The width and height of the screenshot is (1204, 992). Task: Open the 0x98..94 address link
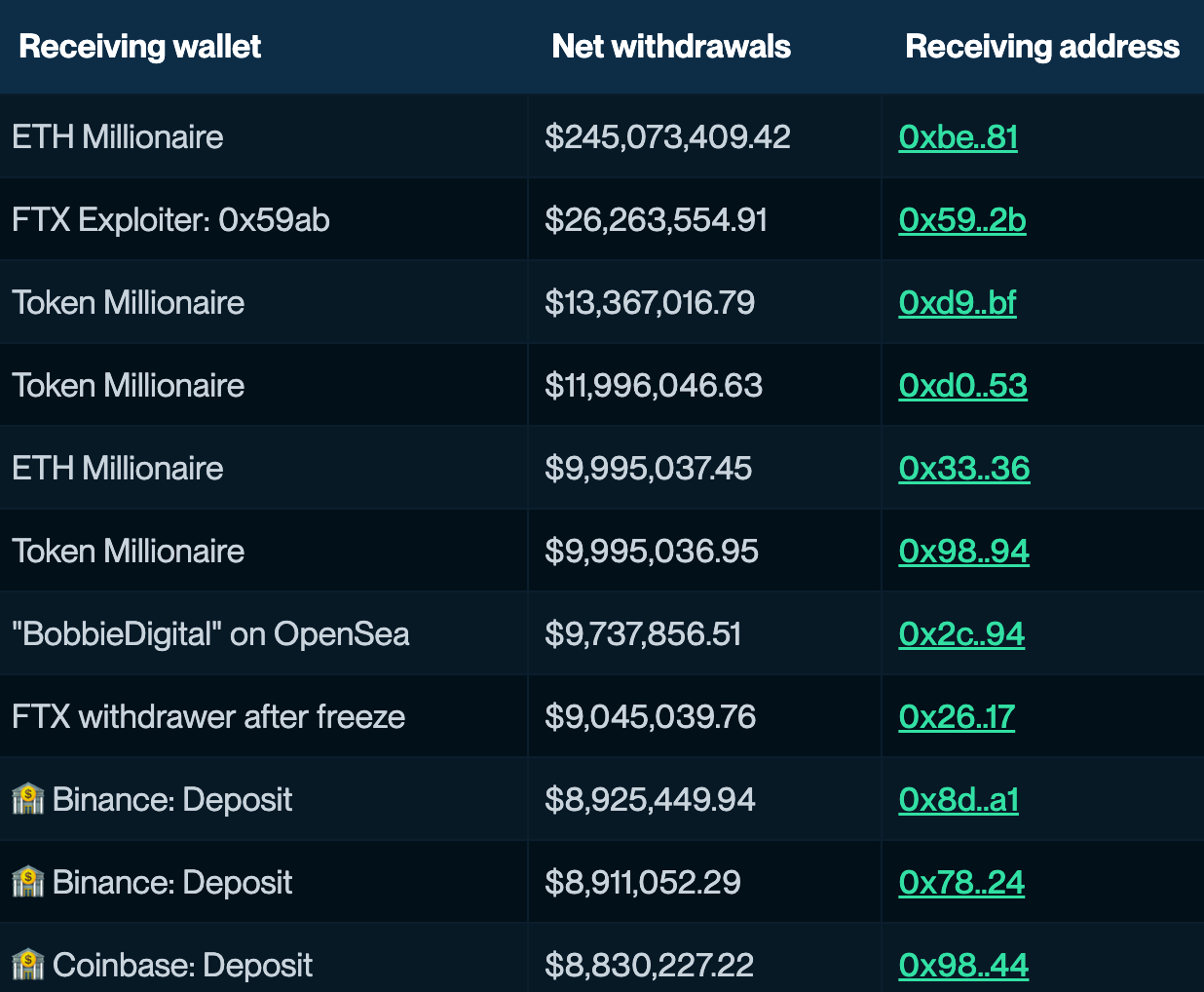click(x=964, y=552)
